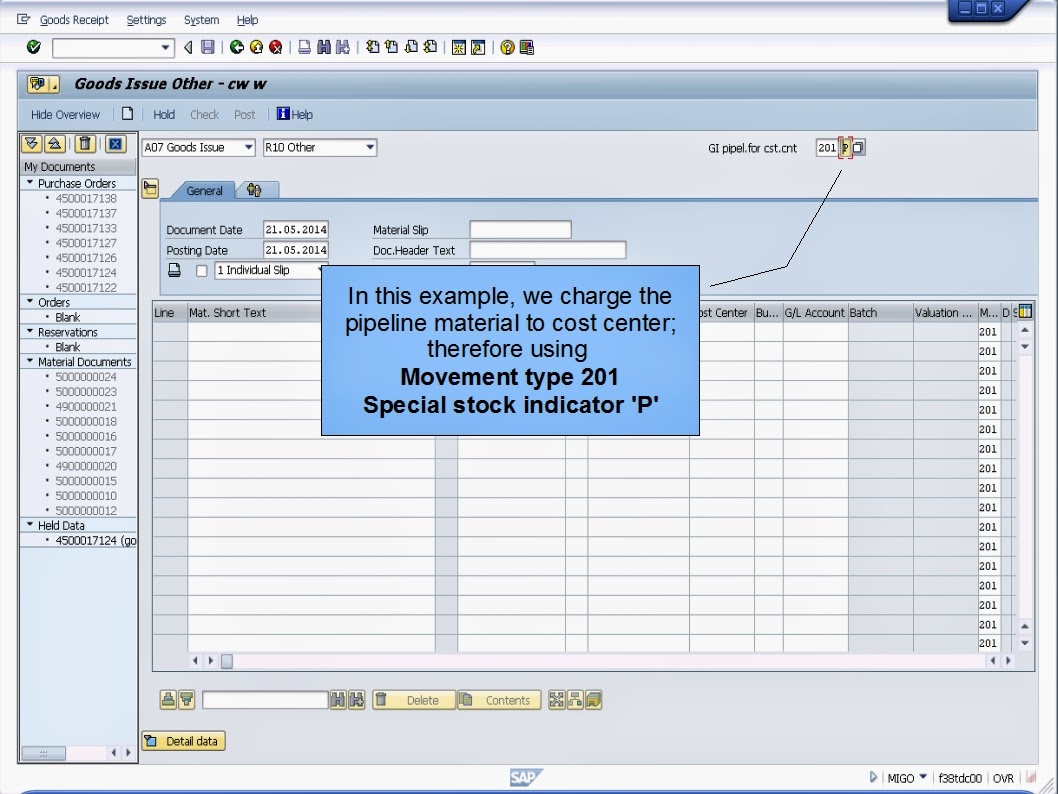This screenshot has width=1058, height=794.
Task: Click the Document Date field
Action: point(296,229)
